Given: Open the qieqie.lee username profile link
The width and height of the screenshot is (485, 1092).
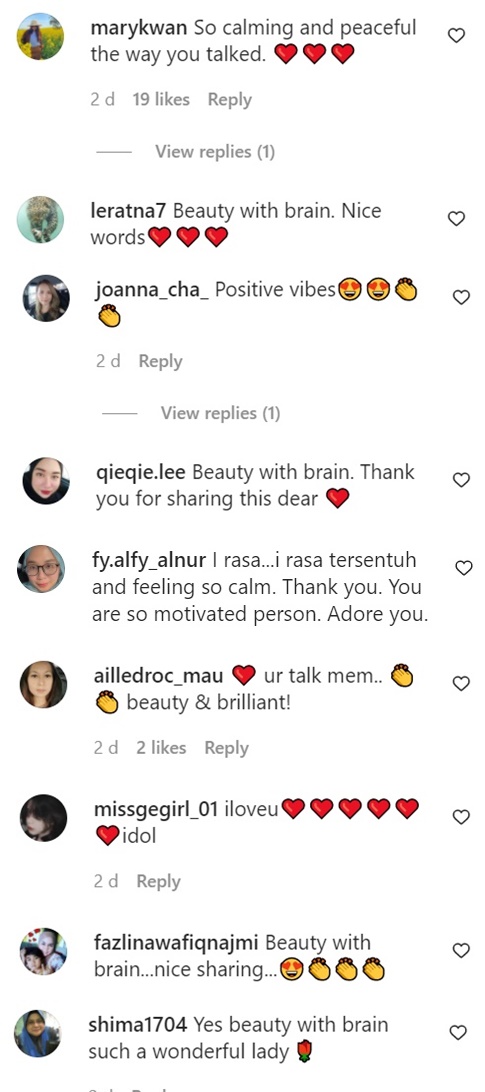Looking at the screenshot, I should pos(141,473).
